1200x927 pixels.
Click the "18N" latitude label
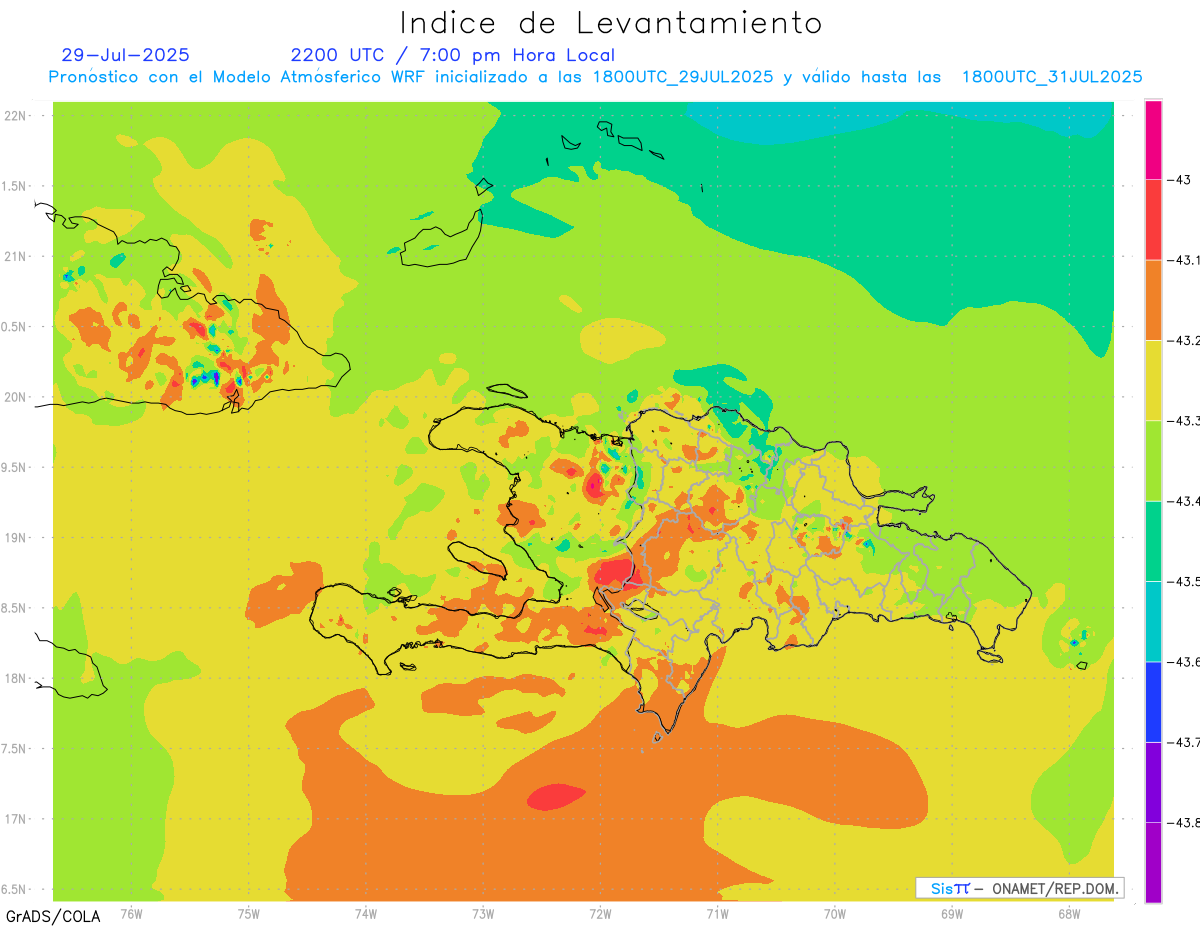(x=15, y=678)
